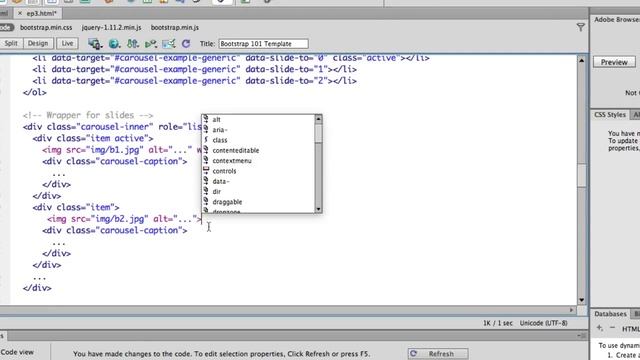This screenshot has height=360, width=640.
Task: Open related file bootstrap.min.css
Action: coord(46,27)
